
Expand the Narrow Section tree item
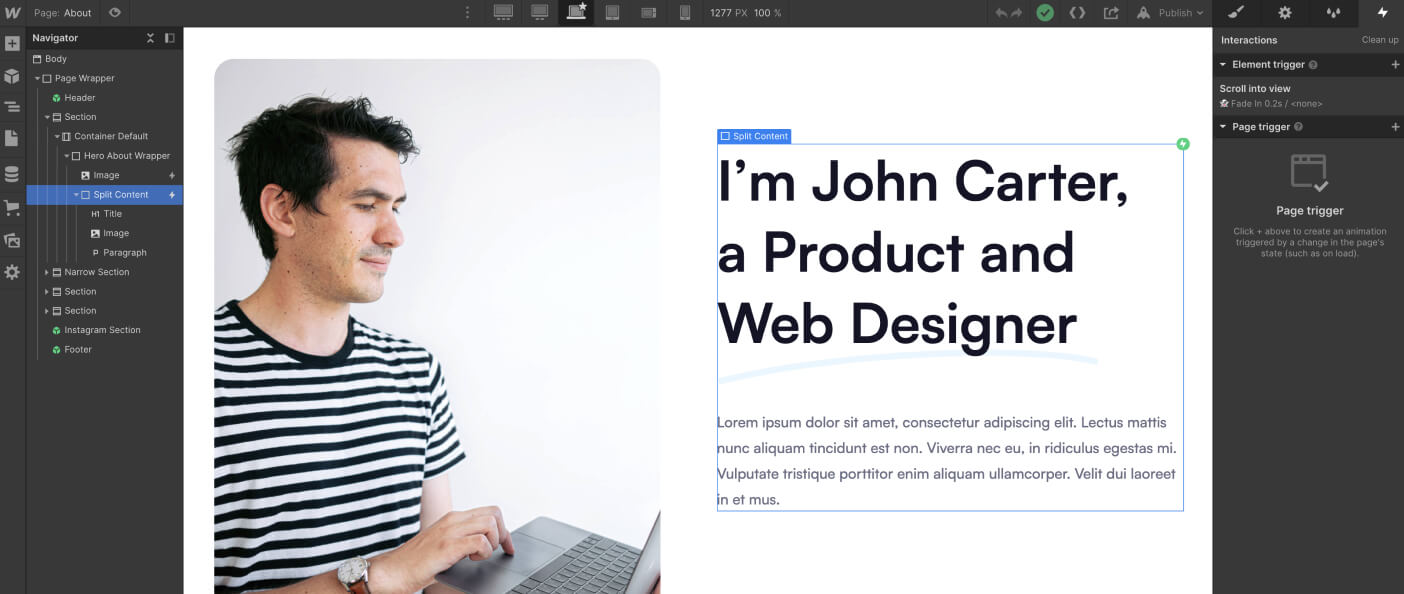(x=46, y=271)
